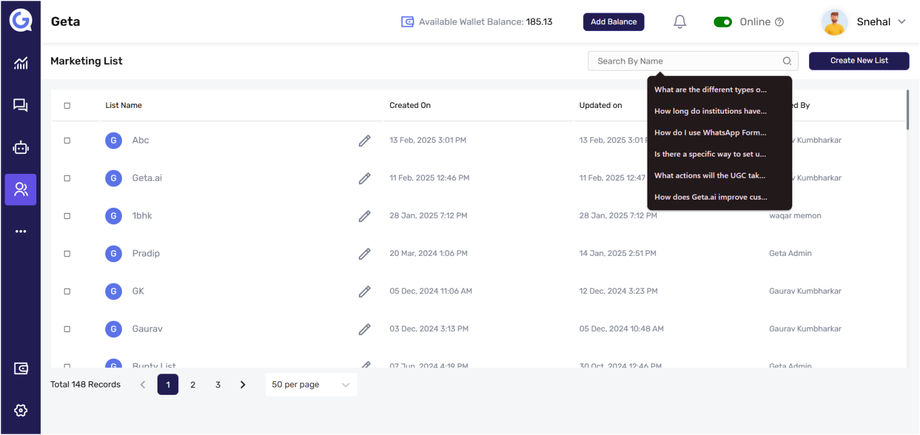The height and width of the screenshot is (435, 920).
Task: Click the more options ellipsis in sidebar
Action: [20, 231]
